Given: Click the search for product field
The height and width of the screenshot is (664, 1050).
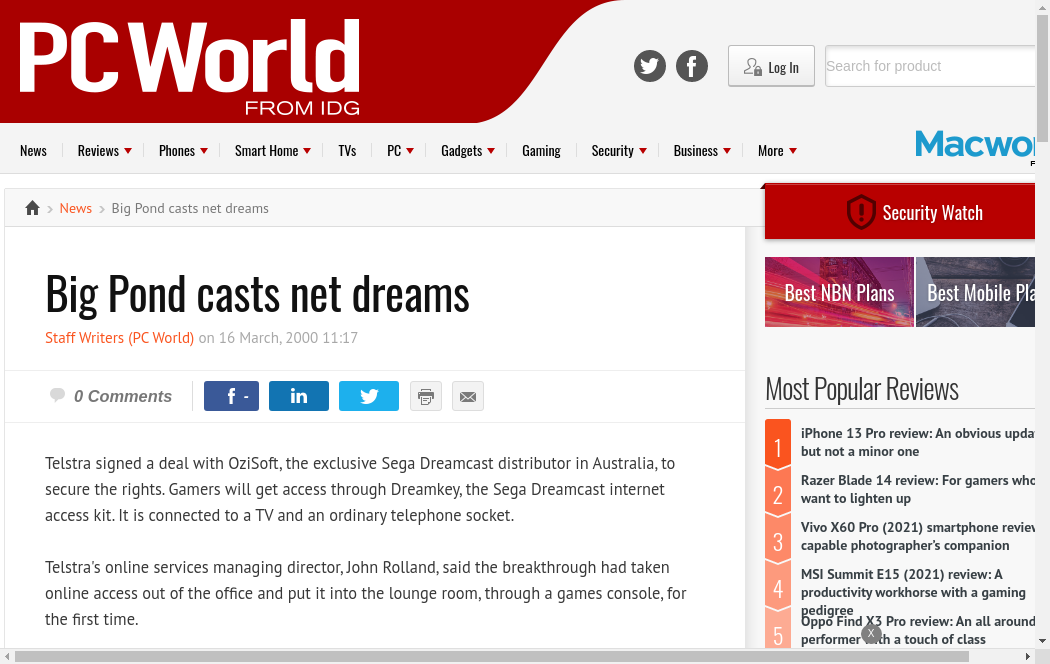Looking at the screenshot, I should (928, 66).
